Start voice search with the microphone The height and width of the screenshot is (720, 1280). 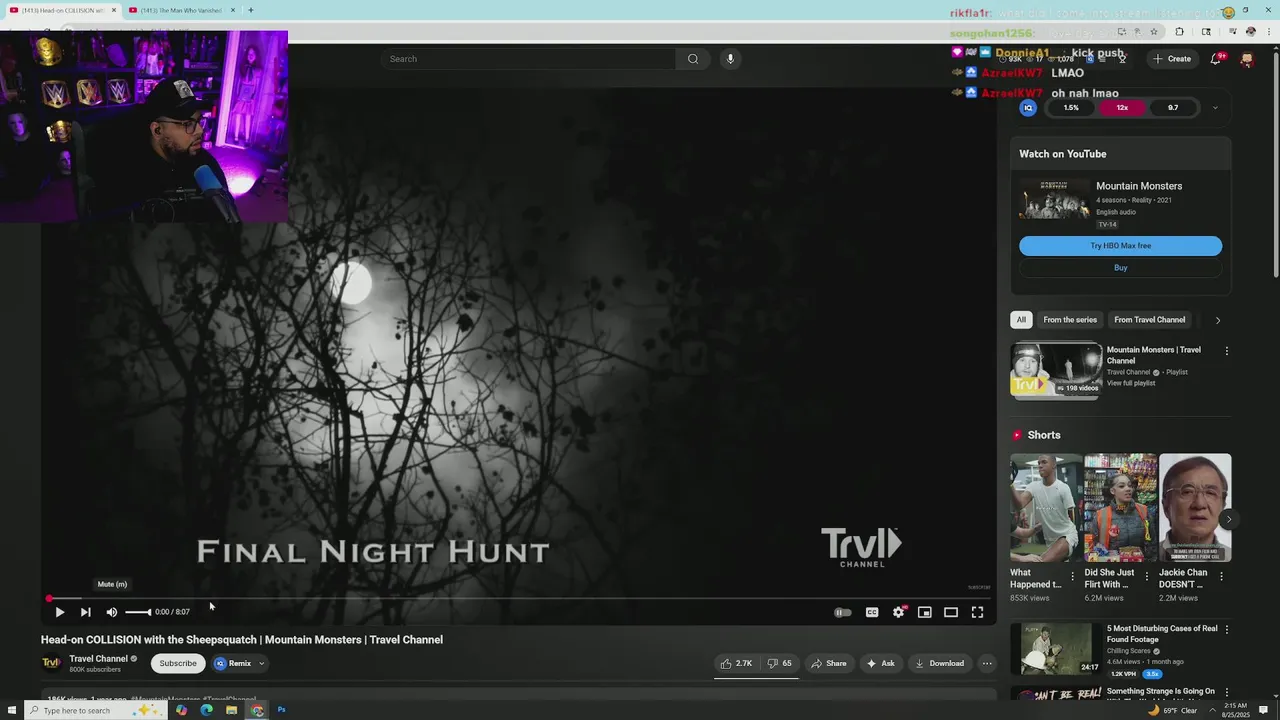pyautogui.click(x=730, y=59)
